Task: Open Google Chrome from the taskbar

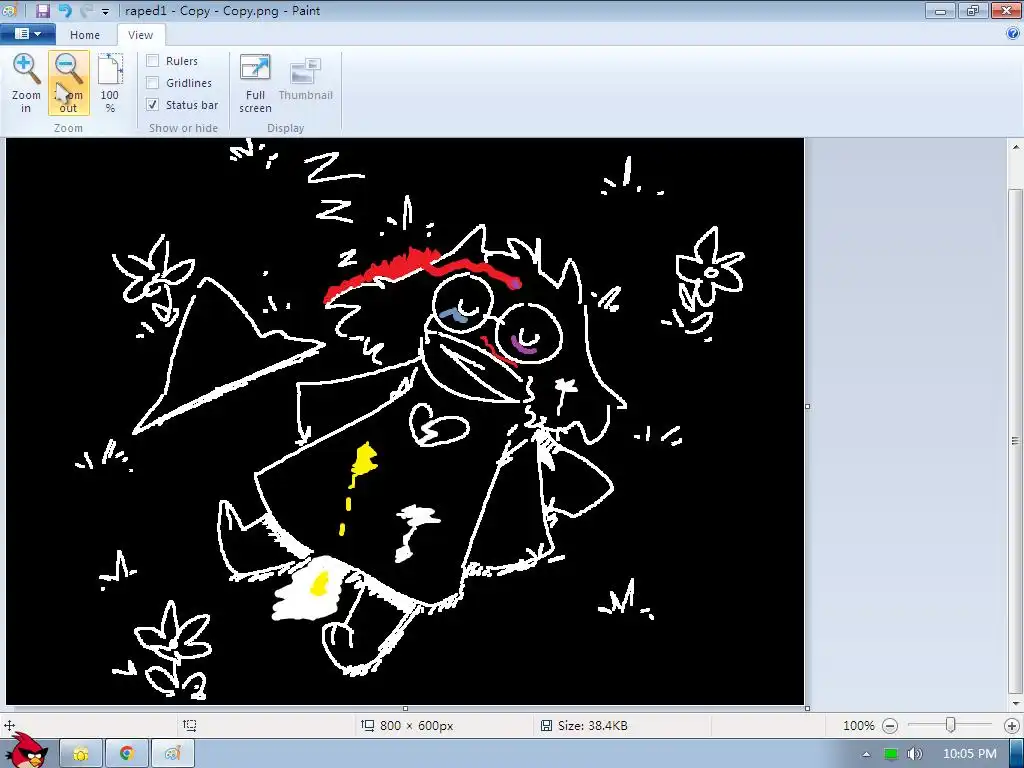Action: (127, 754)
